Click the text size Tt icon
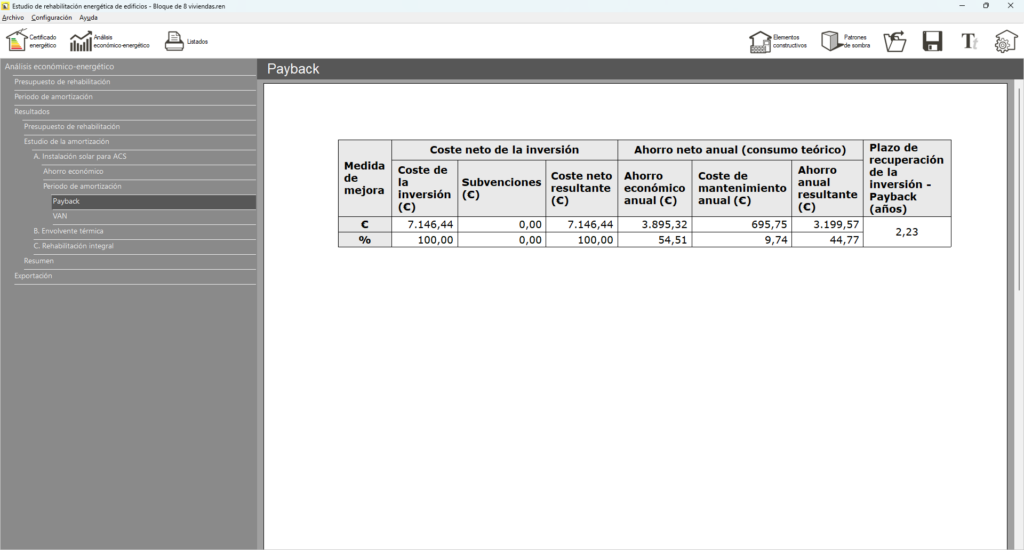The height and width of the screenshot is (550, 1024). 969,41
